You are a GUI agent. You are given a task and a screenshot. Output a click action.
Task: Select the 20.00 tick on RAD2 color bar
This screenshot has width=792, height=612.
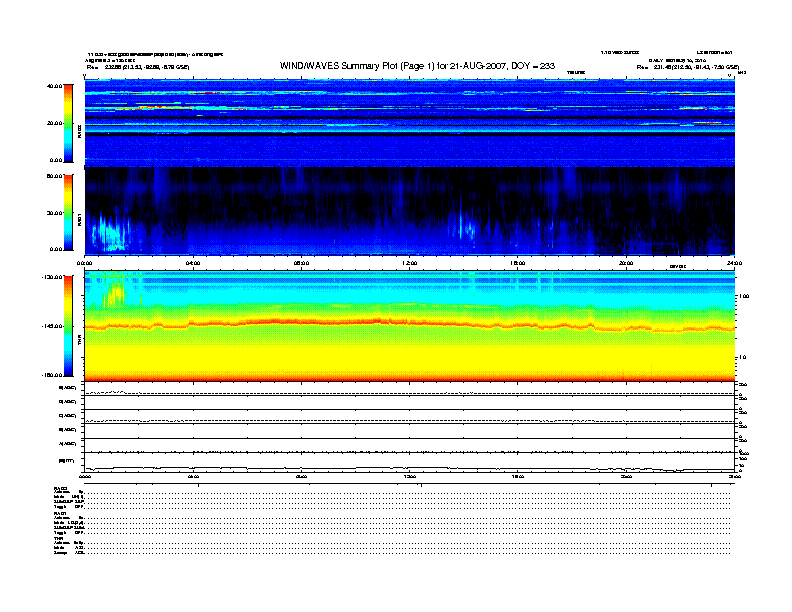tap(54, 123)
